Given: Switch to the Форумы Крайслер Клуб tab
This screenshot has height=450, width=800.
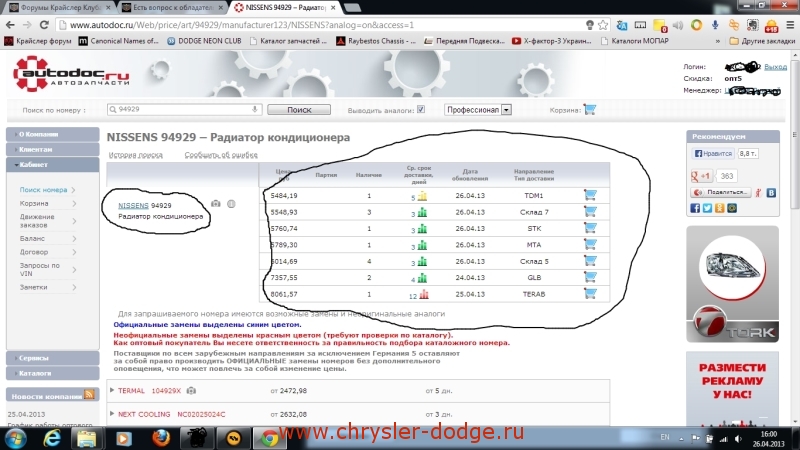Looking at the screenshot, I should [60, 7].
